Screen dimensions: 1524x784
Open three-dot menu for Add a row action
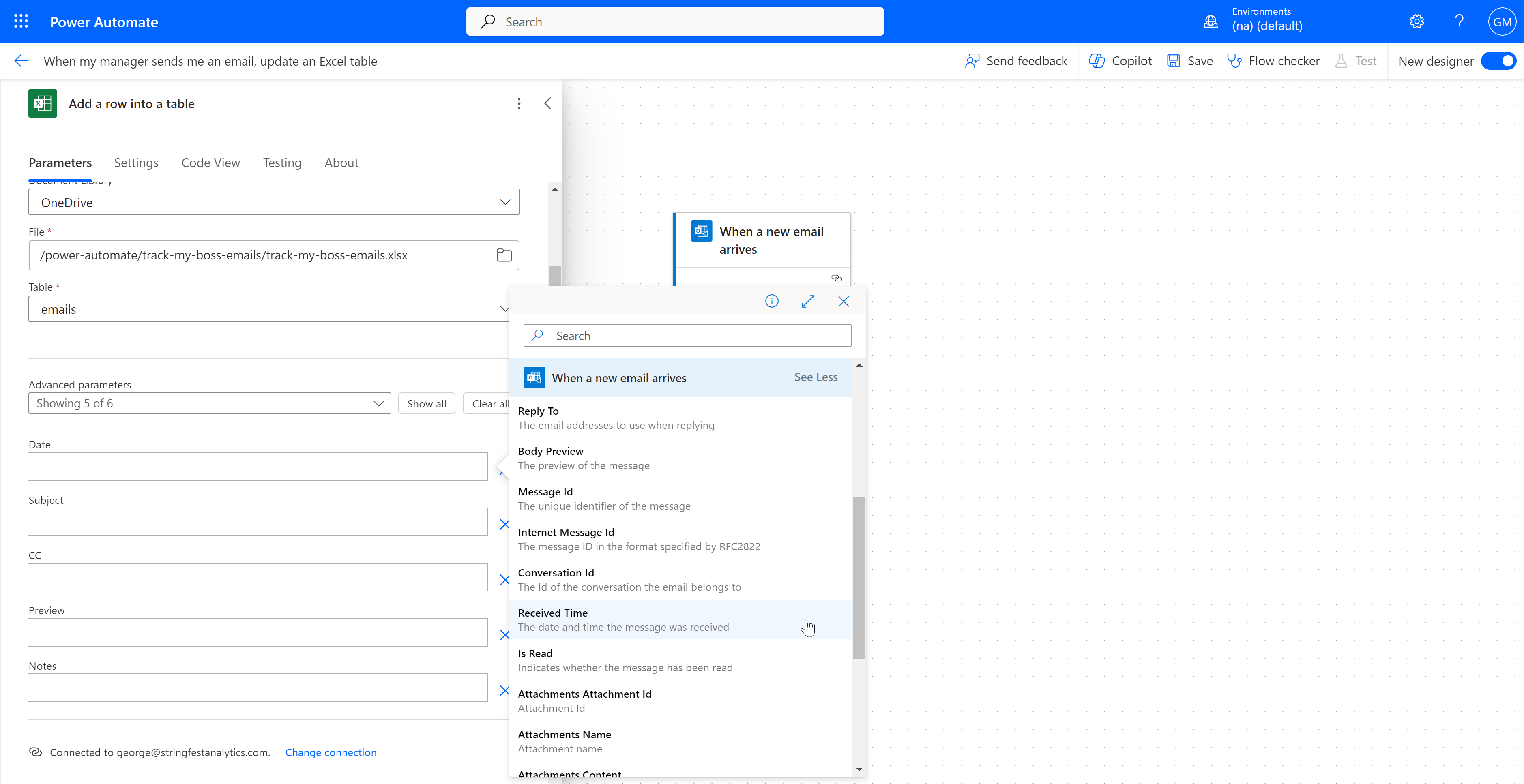click(x=519, y=103)
